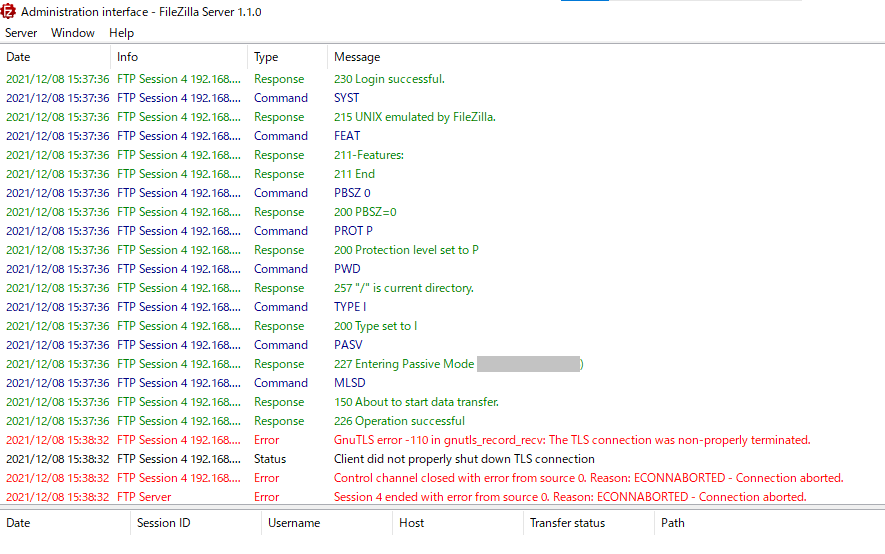Click the Path column header
885x554 pixels.
(770, 523)
